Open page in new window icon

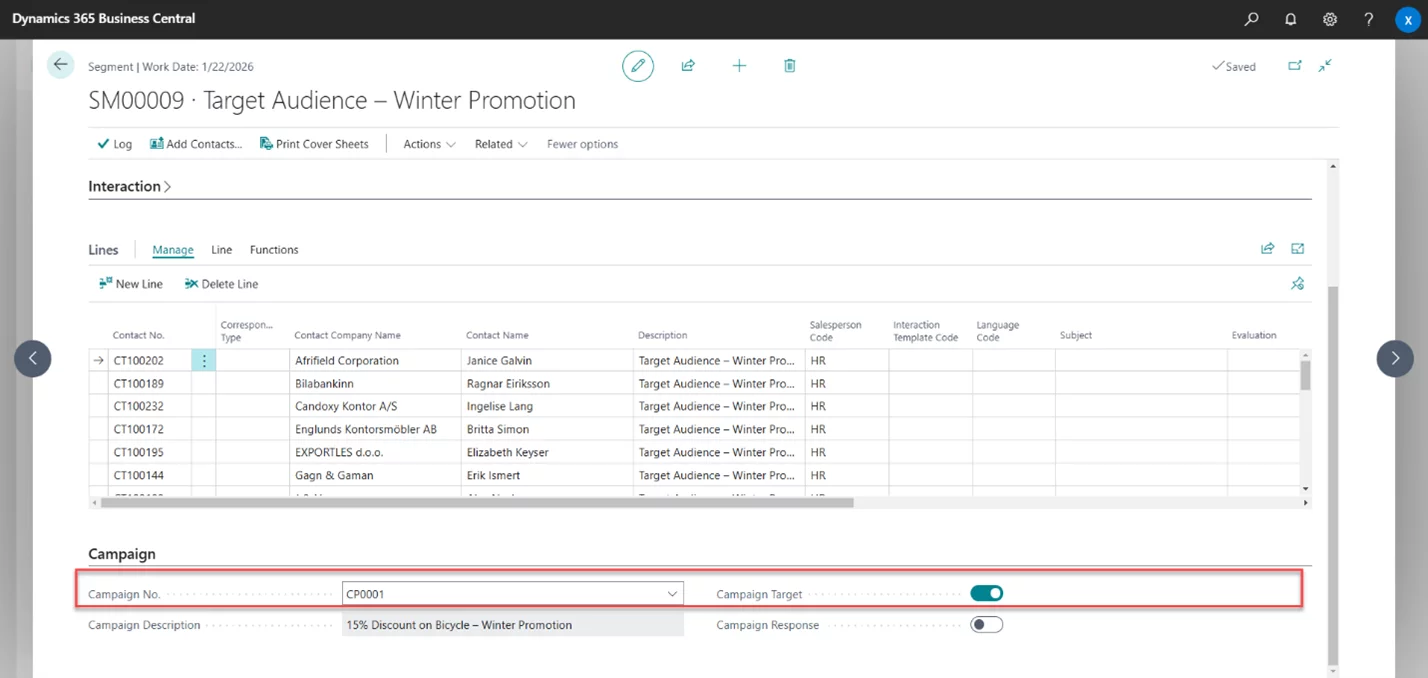(x=1295, y=66)
